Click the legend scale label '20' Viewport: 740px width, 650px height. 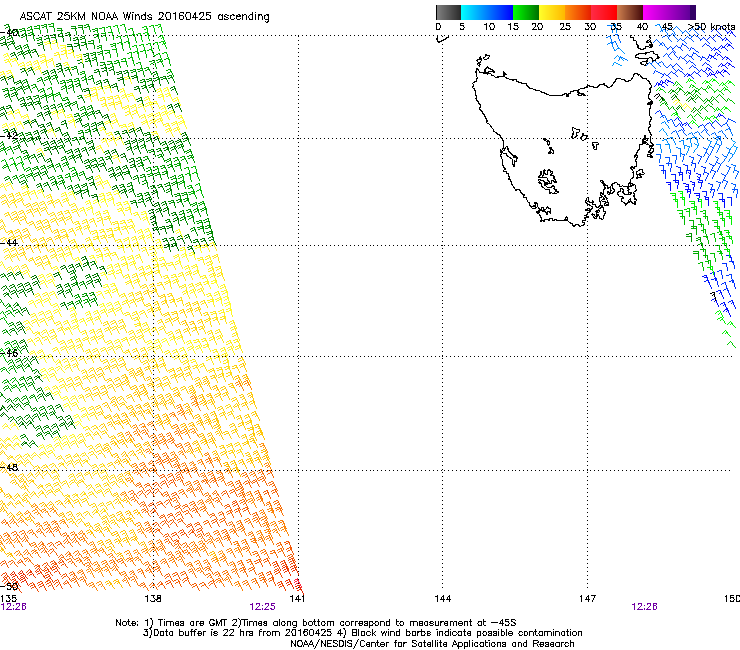537,27
